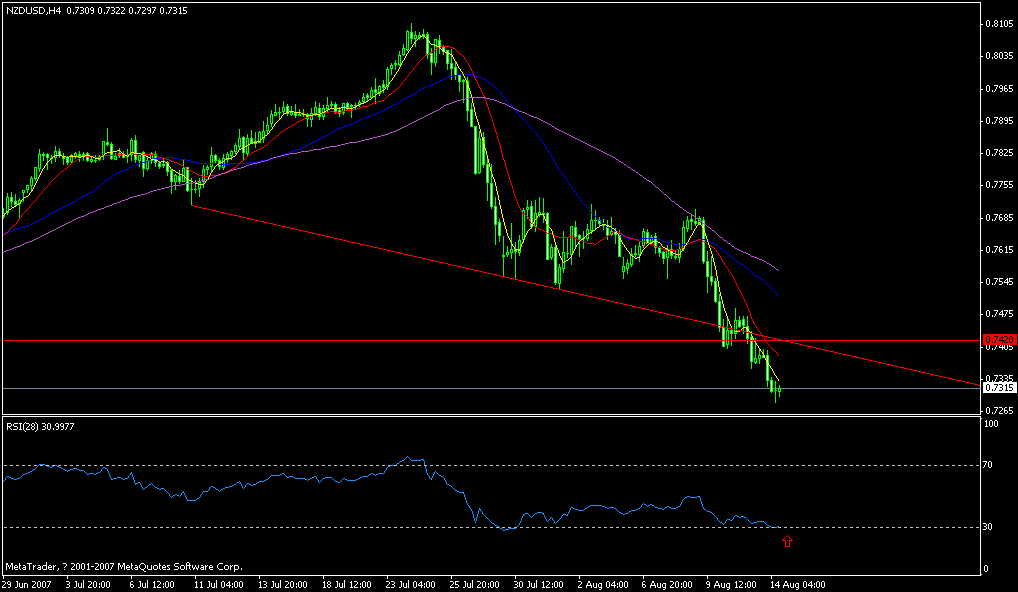
Task: Click price scale label 0.8035
Action: point(1000,56)
